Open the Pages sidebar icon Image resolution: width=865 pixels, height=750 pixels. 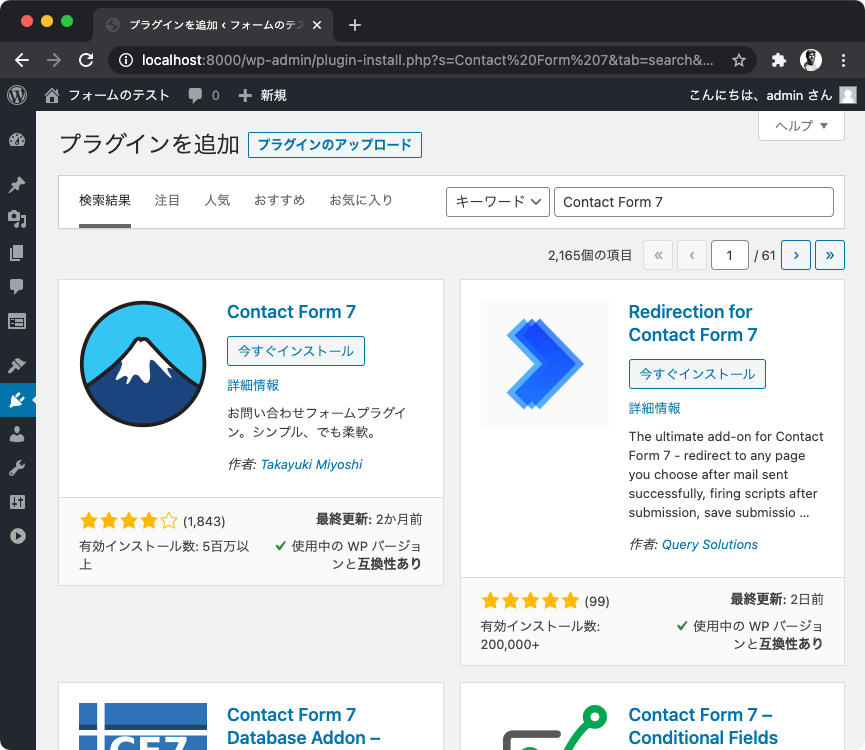point(17,253)
